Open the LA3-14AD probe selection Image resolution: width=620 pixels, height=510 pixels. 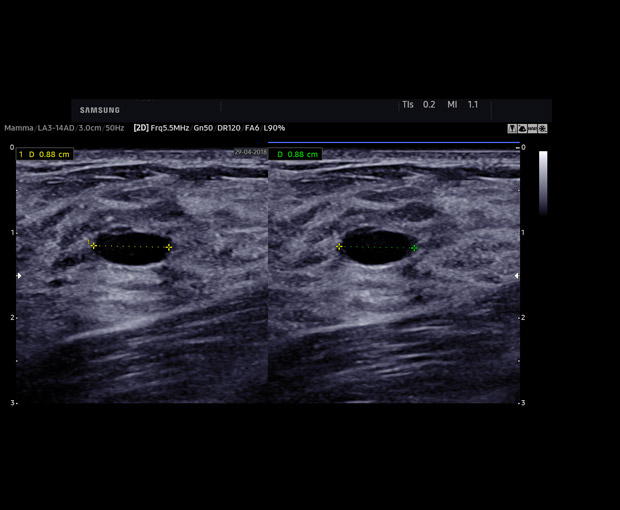click(56, 128)
